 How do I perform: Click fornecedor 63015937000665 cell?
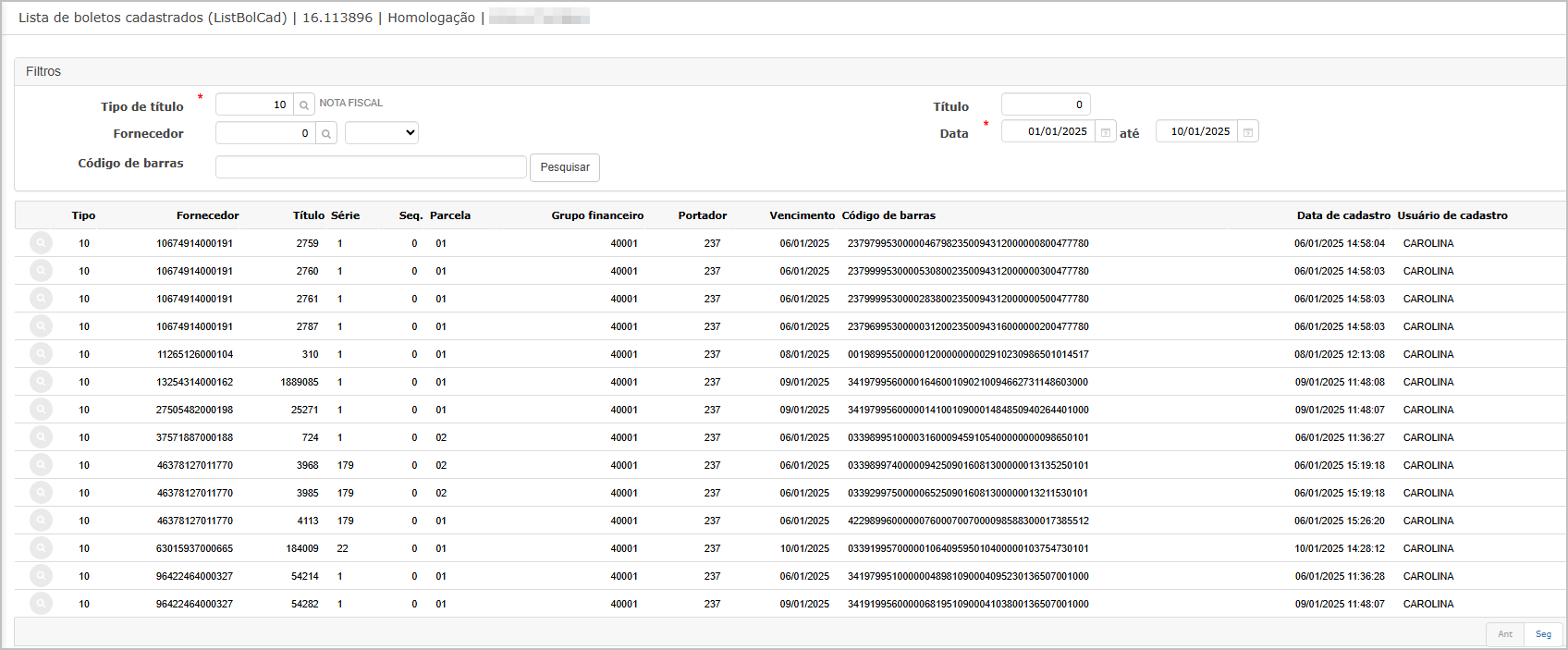[x=195, y=548]
